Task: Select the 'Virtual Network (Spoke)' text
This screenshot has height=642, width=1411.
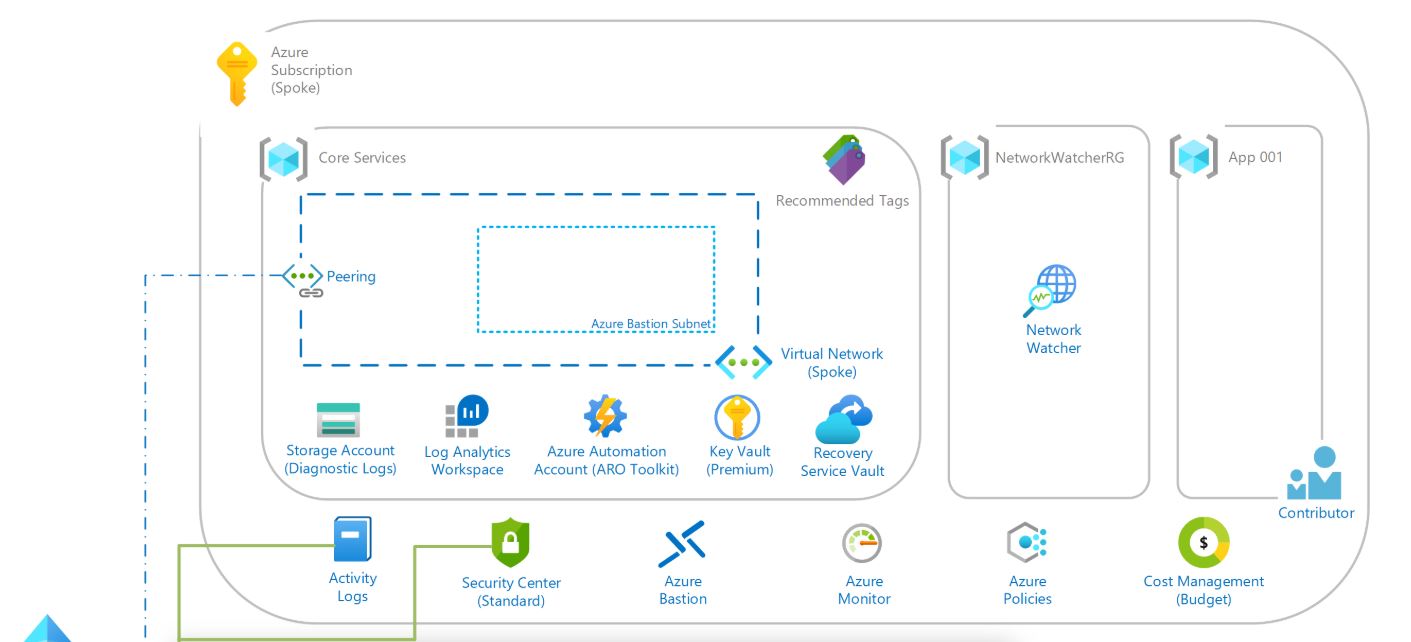Action: [x=832, y=363]
